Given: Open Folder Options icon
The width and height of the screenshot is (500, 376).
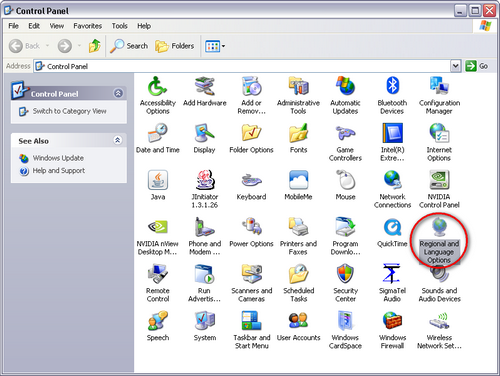Looking at the screenshot, I should click(x=251, y=133).
